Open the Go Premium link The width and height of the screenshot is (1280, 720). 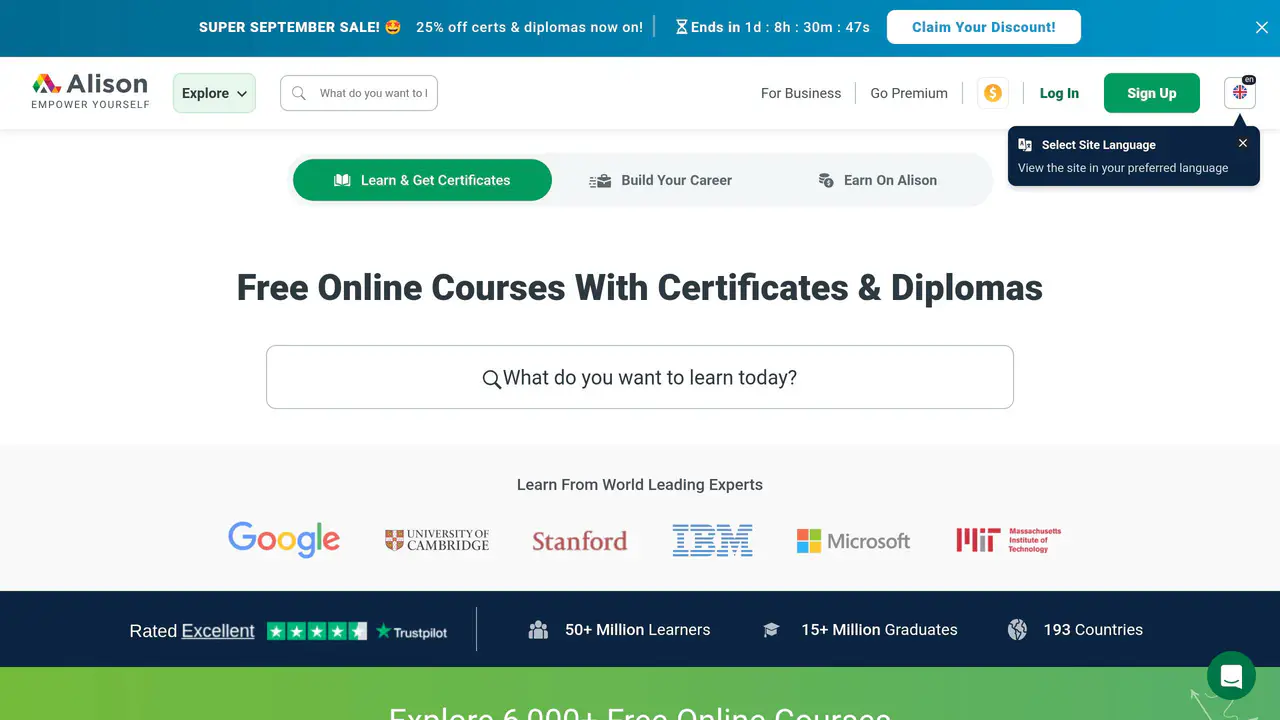[x=909, y=93]
